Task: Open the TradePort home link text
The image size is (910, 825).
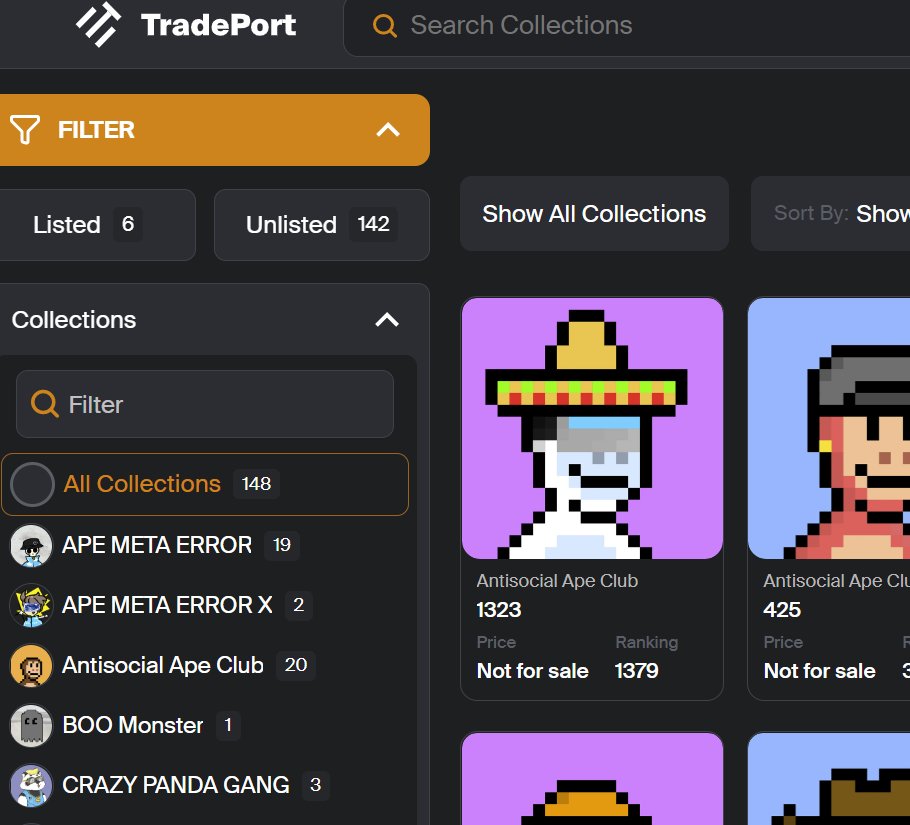Action: 218,26
